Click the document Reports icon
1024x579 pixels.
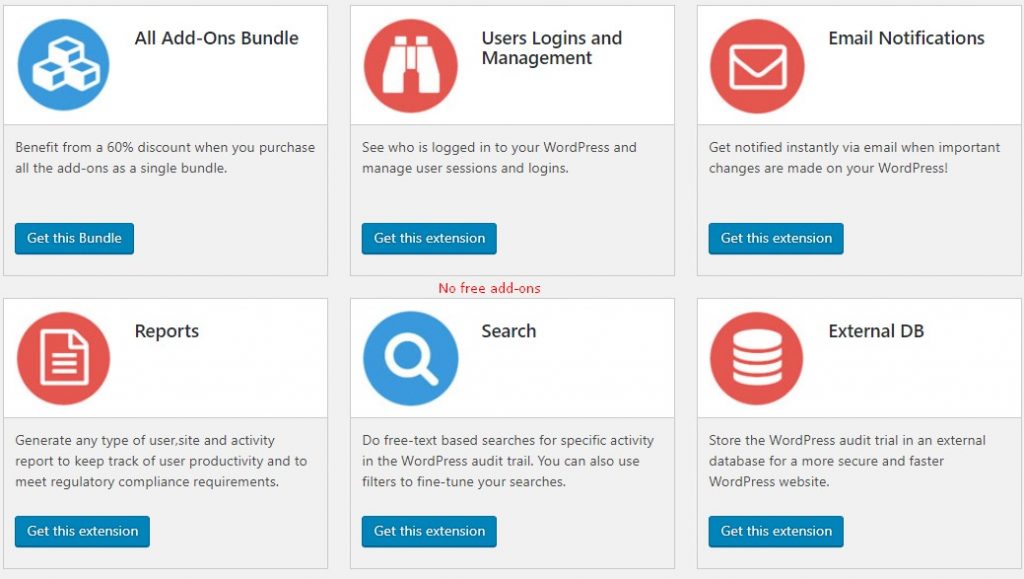tap(63, 358)
